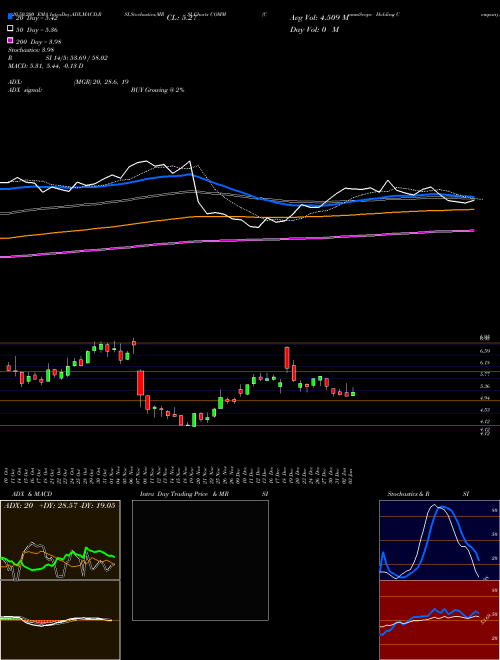Click the 'Stochastics & R' panel title
Screen dimensions: 500x660
pos(408,494)
